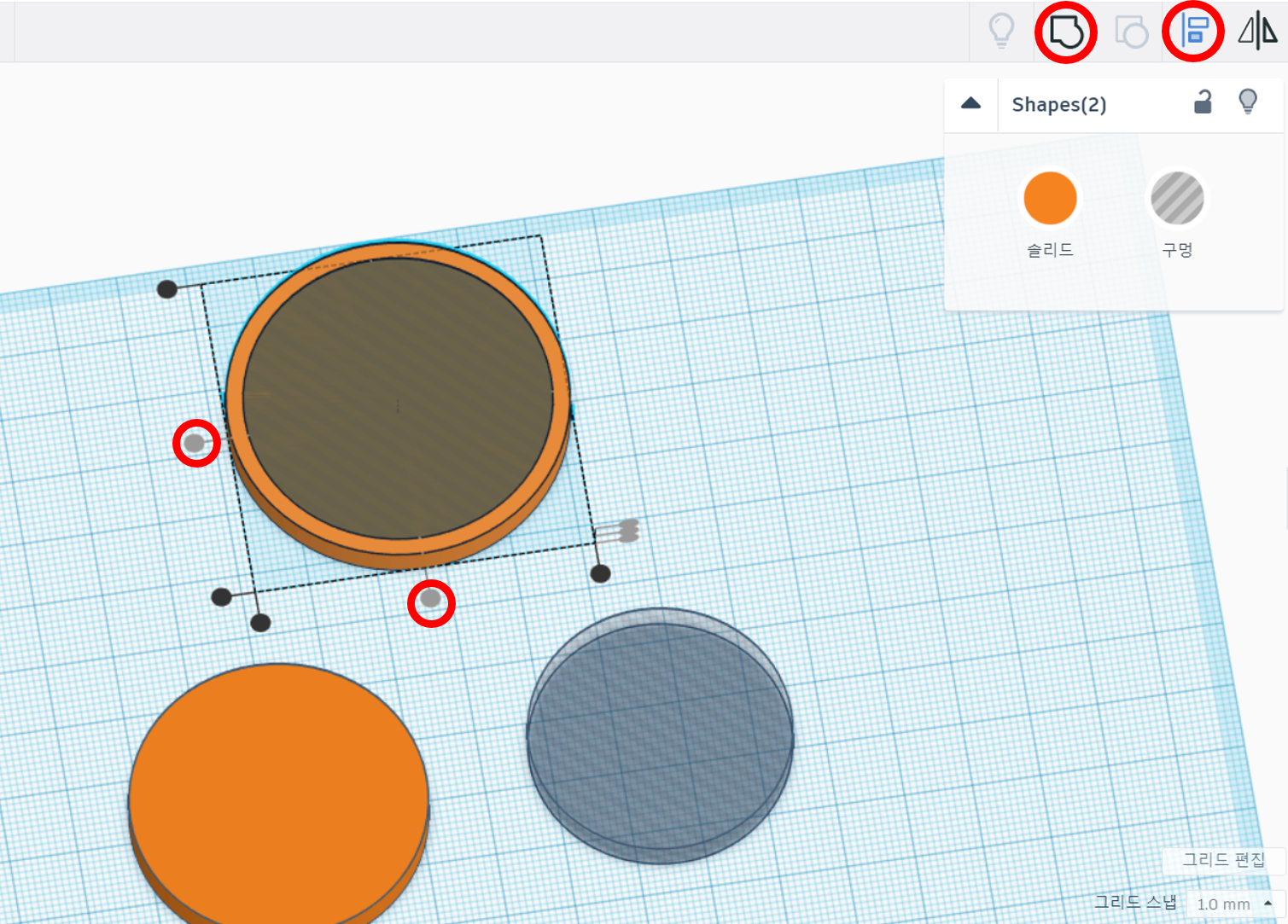Click the hide selection lightbulb icon in toolbar
Viewport: 1288px width, 924px height.
[1000, 32]
